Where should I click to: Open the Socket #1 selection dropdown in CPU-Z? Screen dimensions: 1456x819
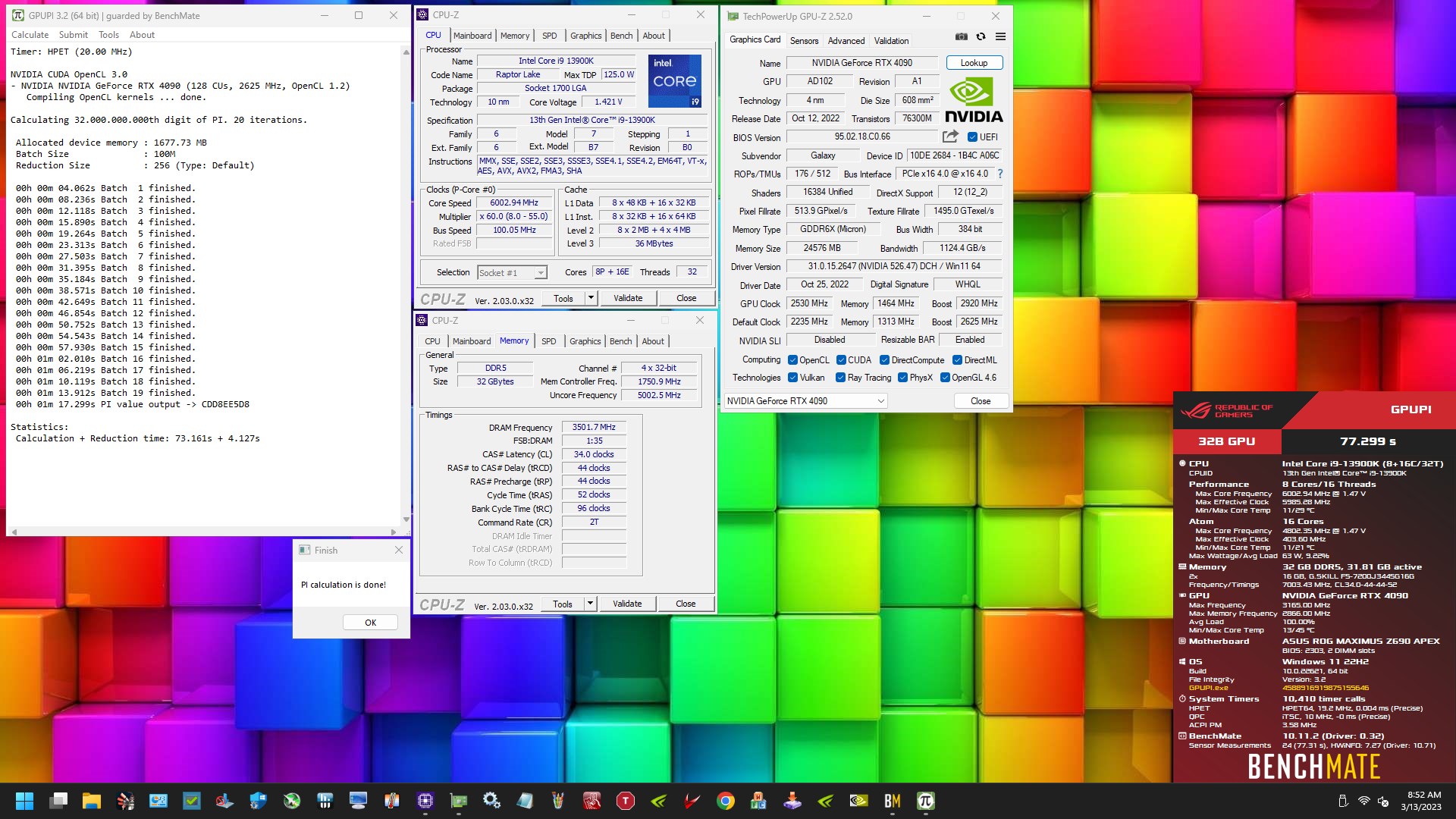(x=512, y=273)
